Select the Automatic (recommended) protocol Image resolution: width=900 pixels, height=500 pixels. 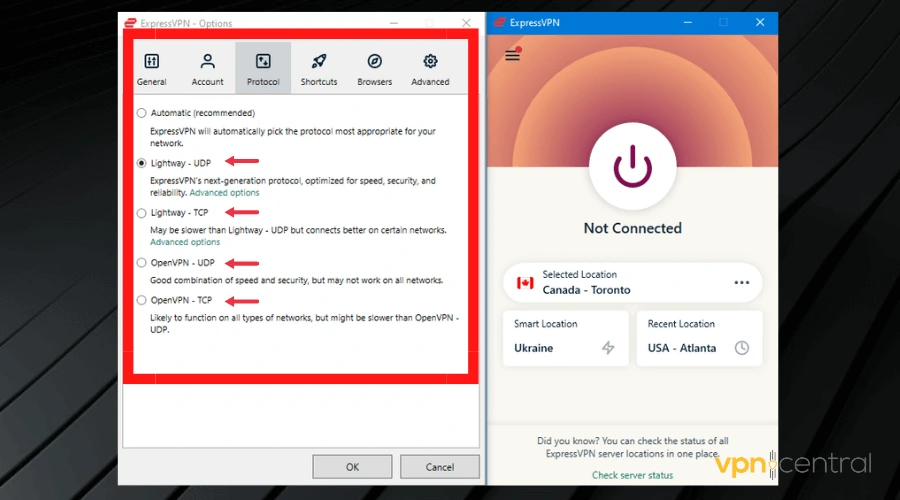(x=141, y=113)
